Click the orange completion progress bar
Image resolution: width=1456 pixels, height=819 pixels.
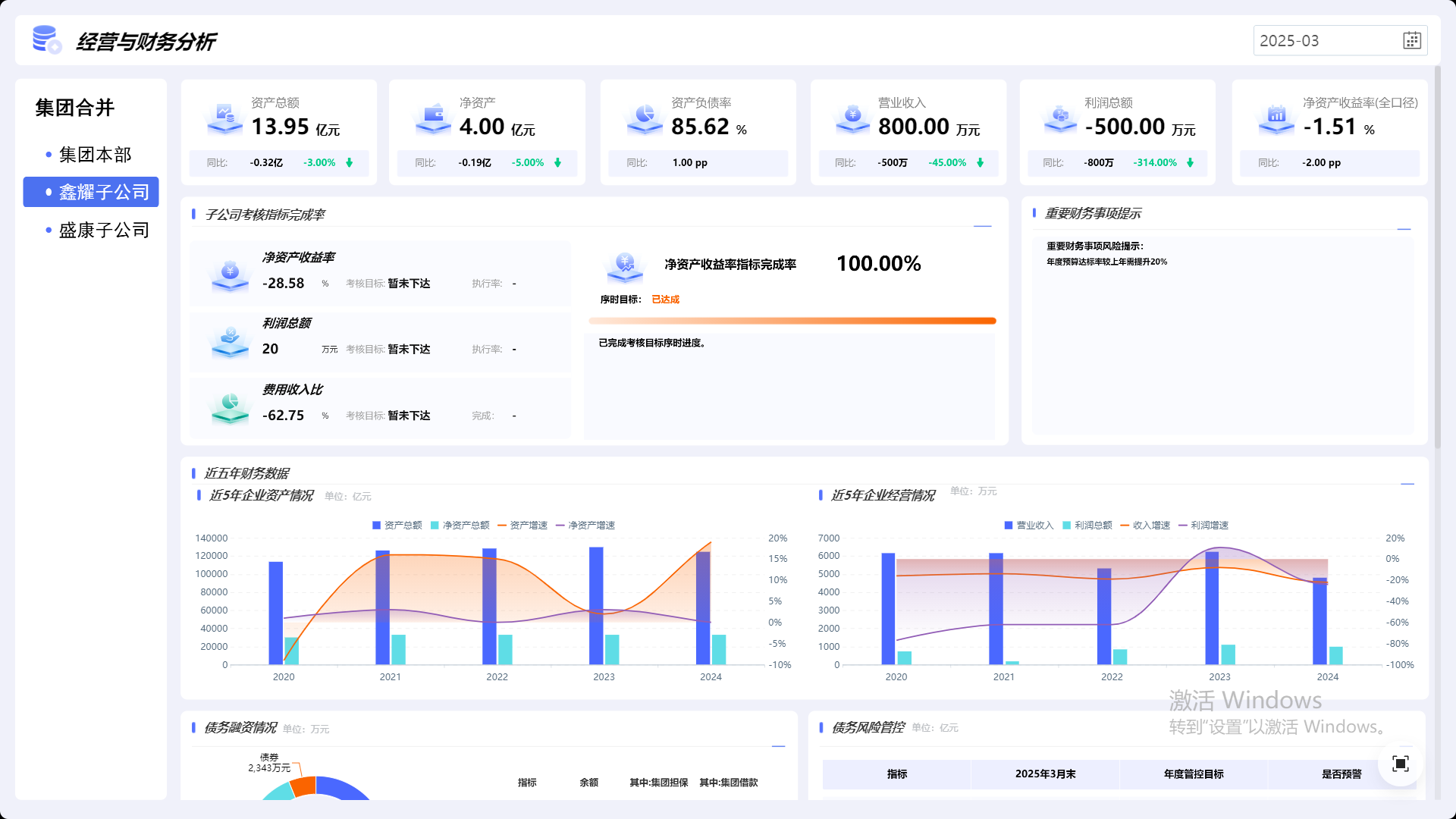pyautogui.click(x=792, y=321)
